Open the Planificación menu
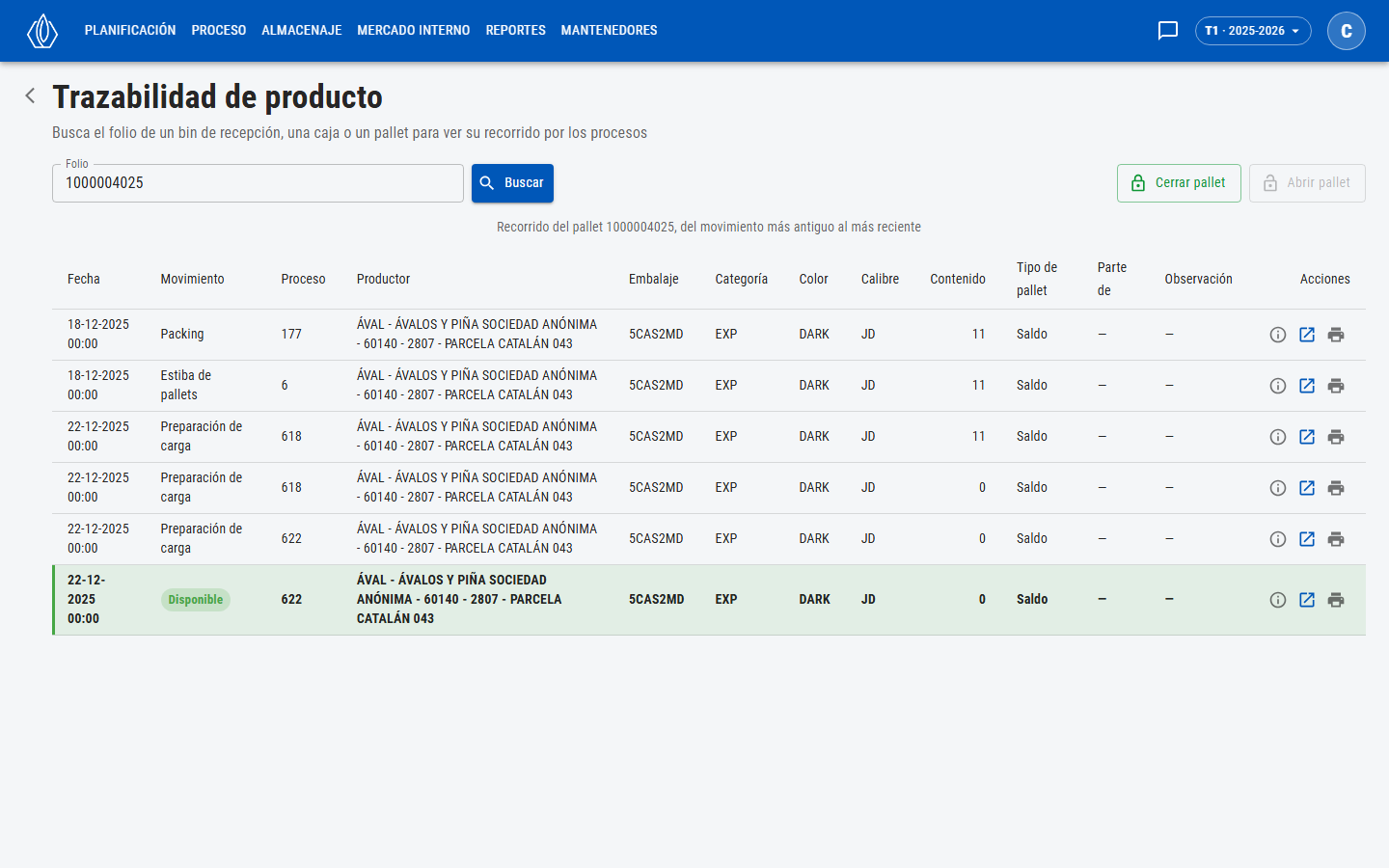This screenshot has height=868, width=1389. tap(130, 31)
